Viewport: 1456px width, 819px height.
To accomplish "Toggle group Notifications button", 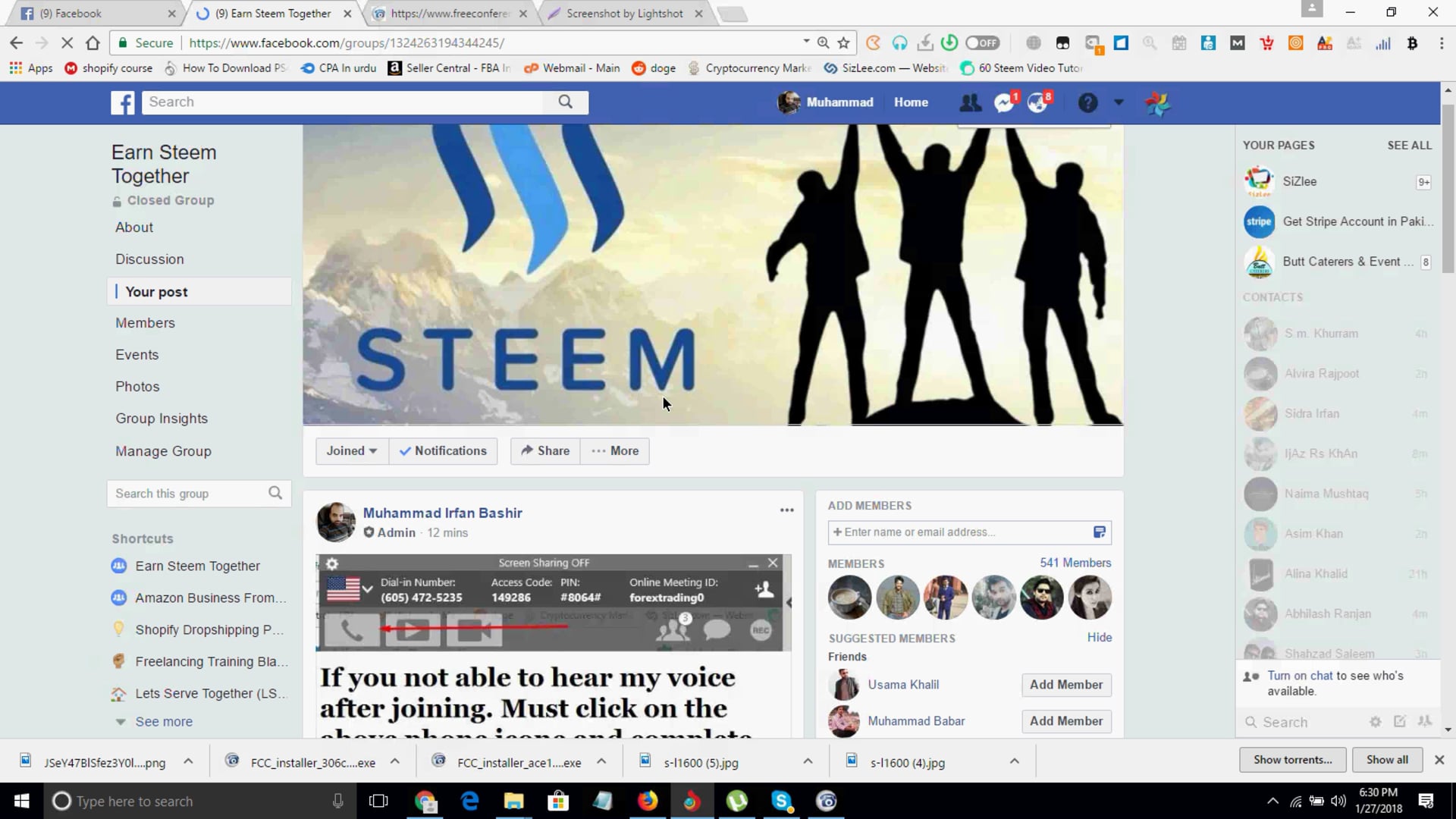I will (x=444, y=450).
